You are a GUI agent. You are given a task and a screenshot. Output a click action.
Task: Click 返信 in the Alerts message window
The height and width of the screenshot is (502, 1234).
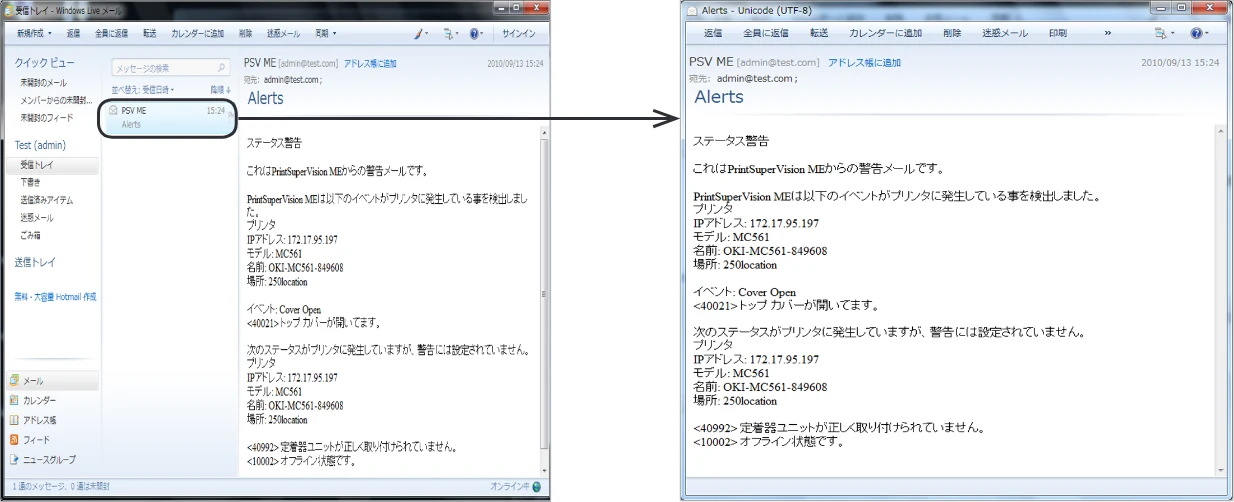[713, 33]
